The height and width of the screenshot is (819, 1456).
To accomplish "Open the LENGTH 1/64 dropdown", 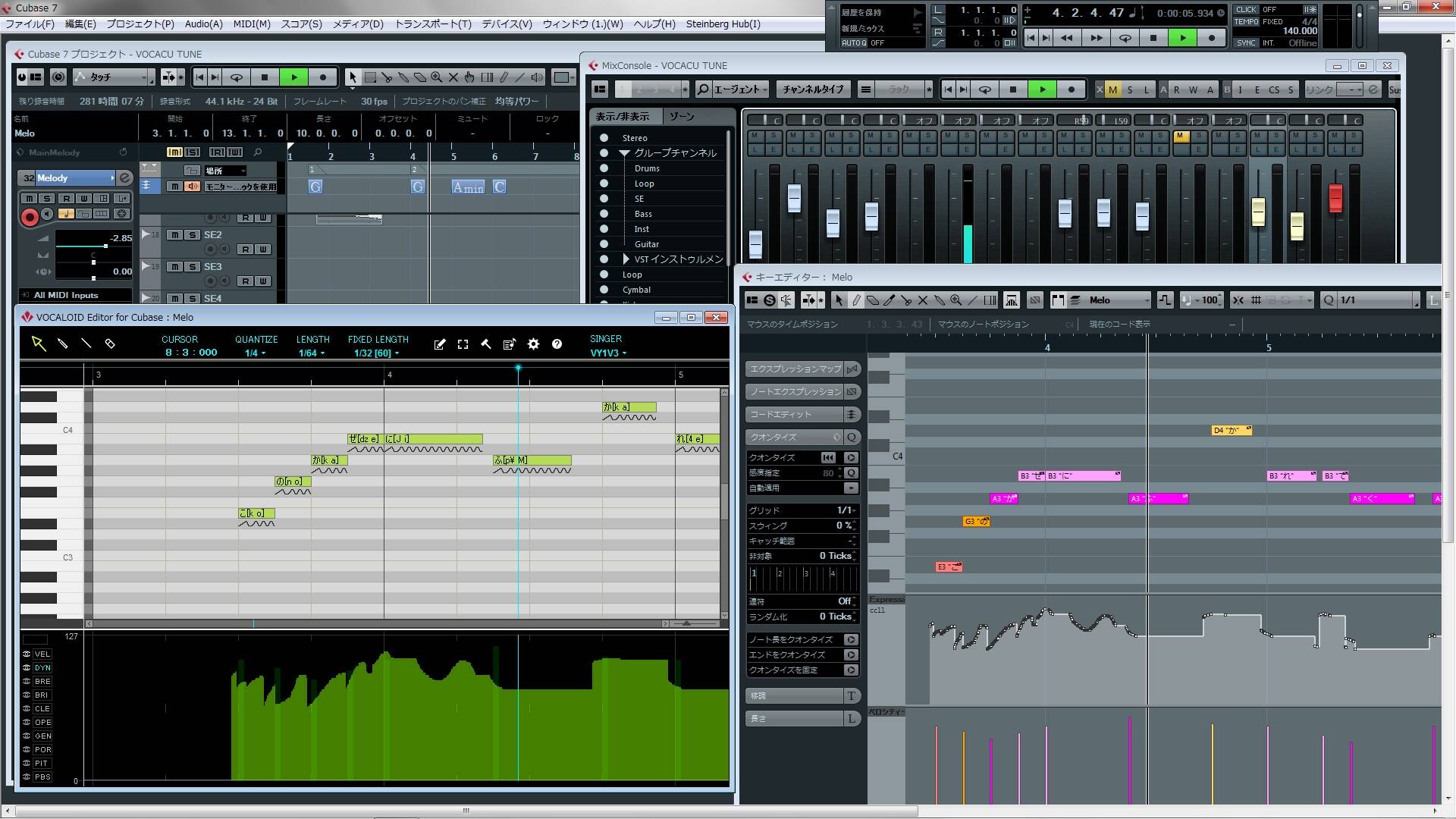I will pyautogui.click(x=311, y=353).
